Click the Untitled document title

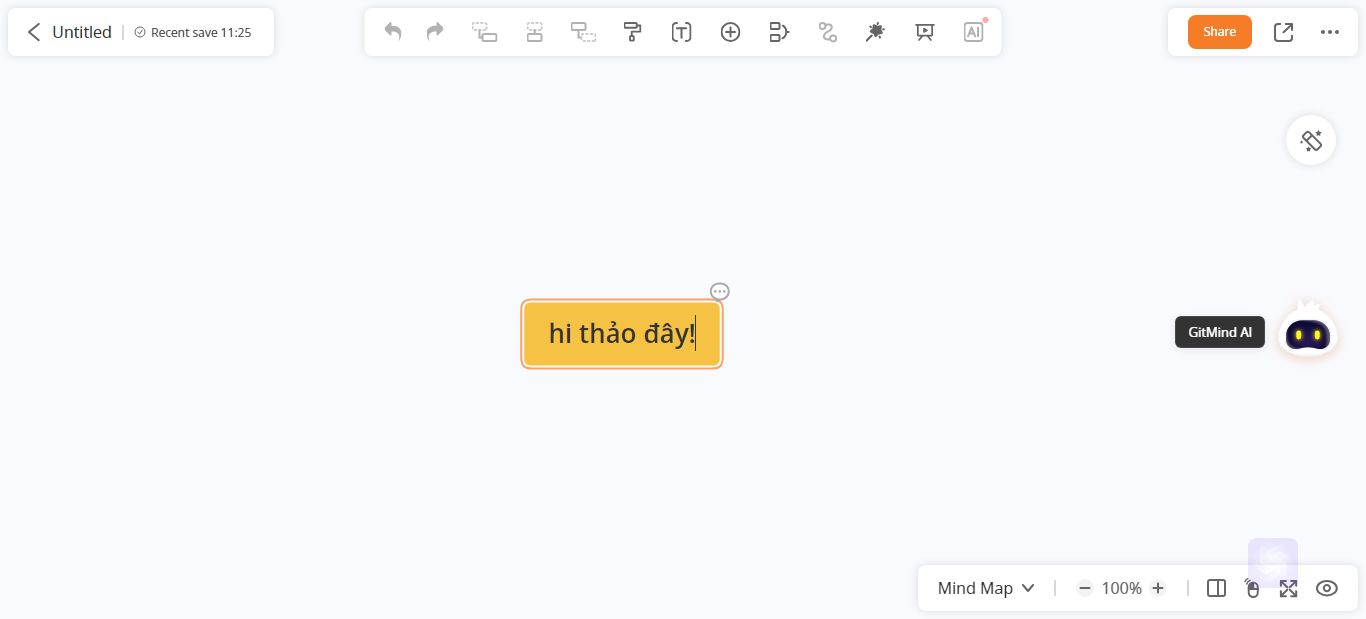coord(82,32)
